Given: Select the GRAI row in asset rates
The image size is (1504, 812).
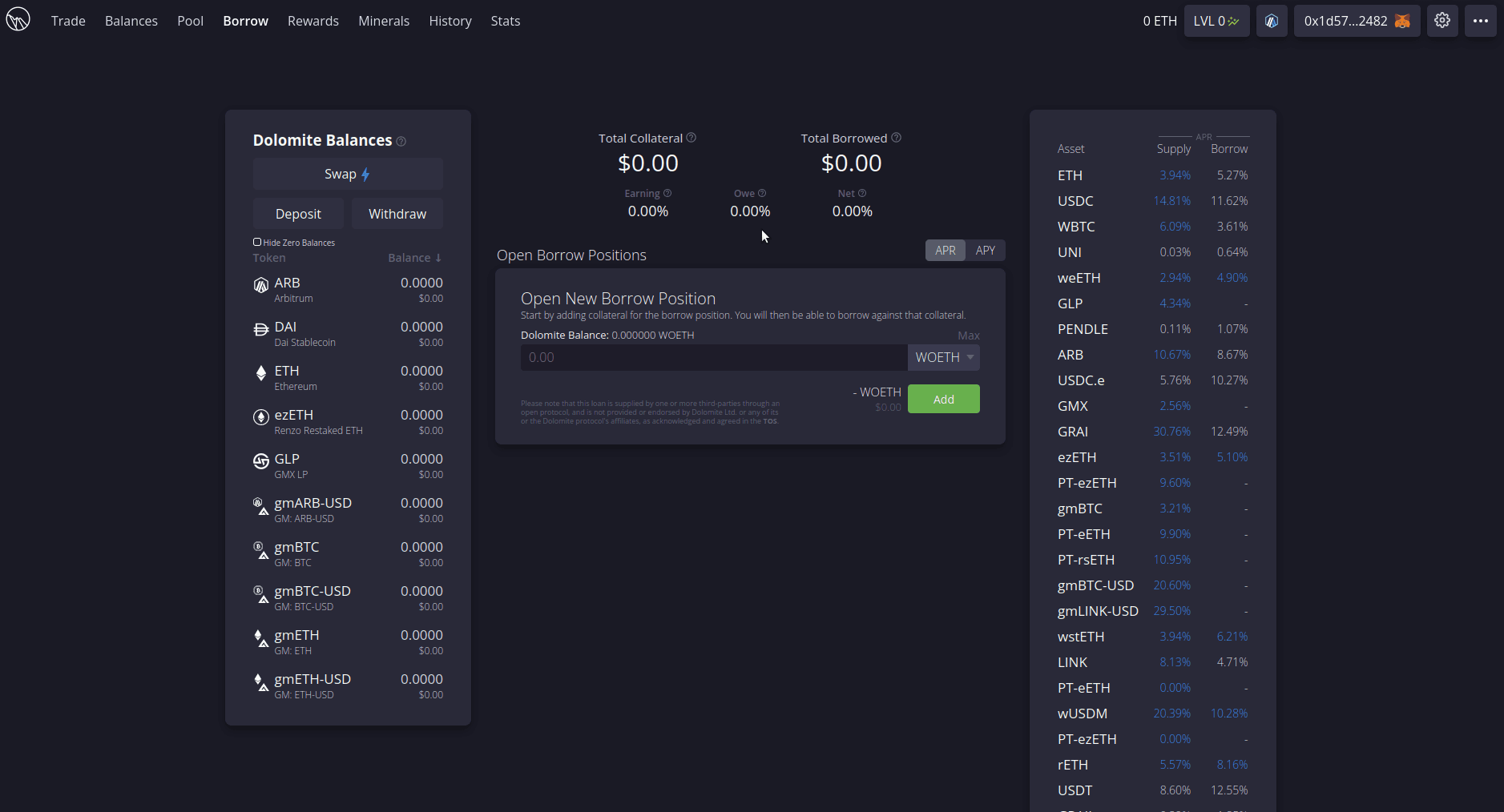Looking at the screenshot, I should (x=1152, y=432).
